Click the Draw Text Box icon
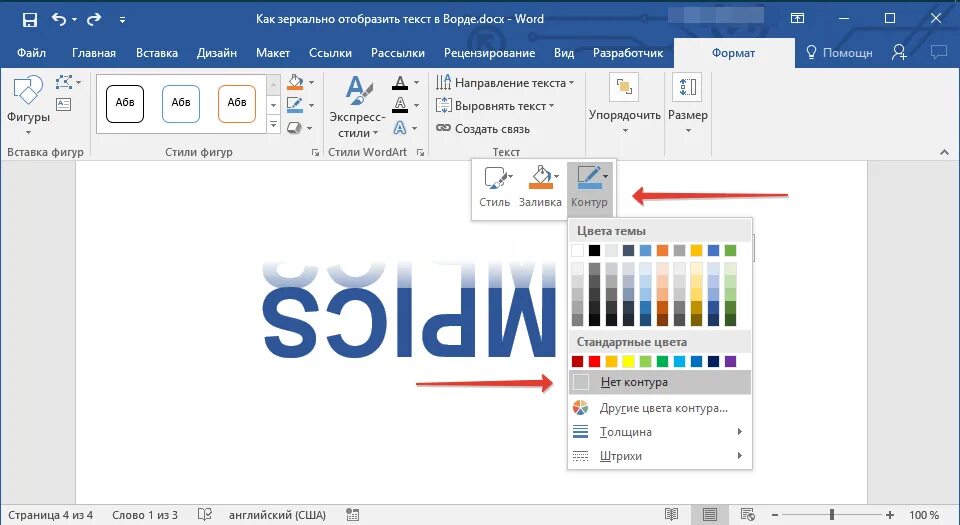 coord(64,105)
